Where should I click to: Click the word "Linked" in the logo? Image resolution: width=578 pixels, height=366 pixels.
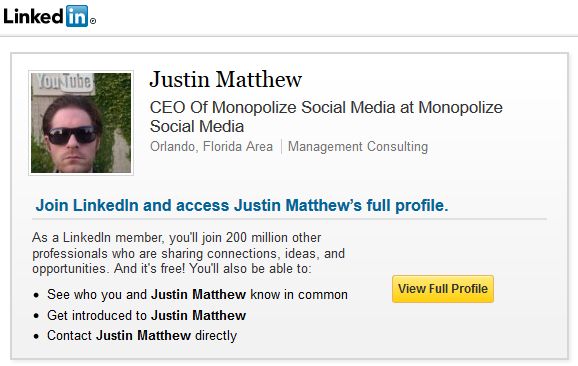[x=34, y=16]
